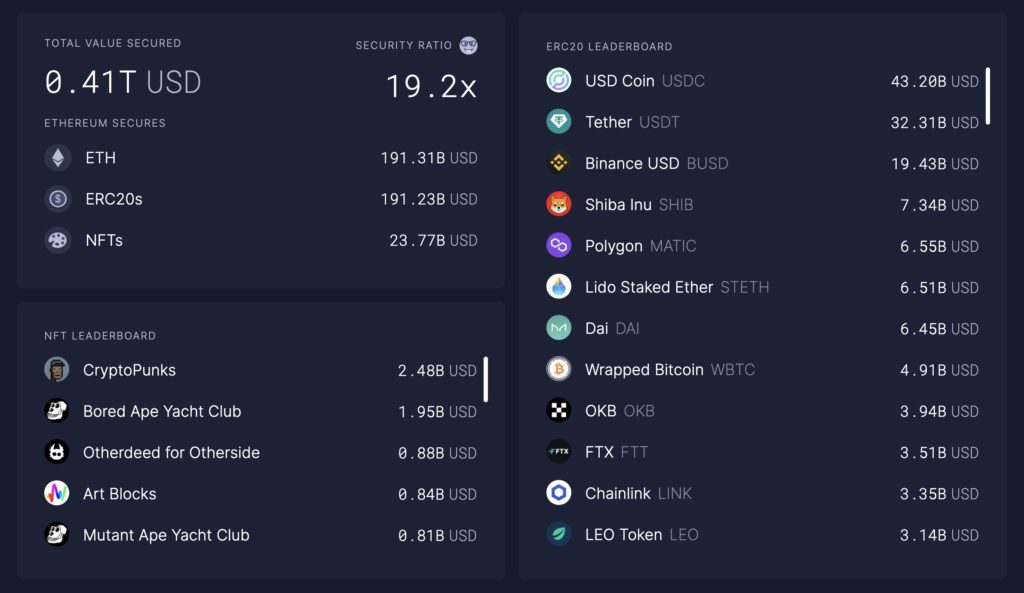The image size is (1024, 593).
Task: Click the NFTs palette icon
Action: 57,240
